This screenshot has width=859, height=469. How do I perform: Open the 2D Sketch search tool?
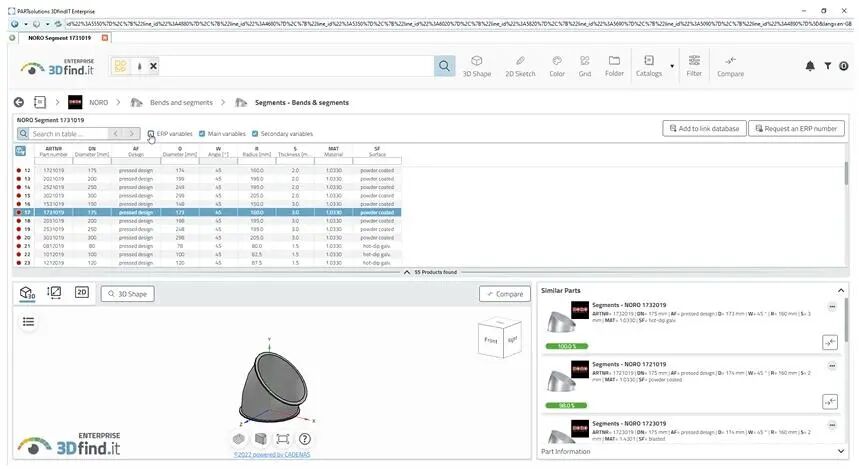tap(520, 66)
